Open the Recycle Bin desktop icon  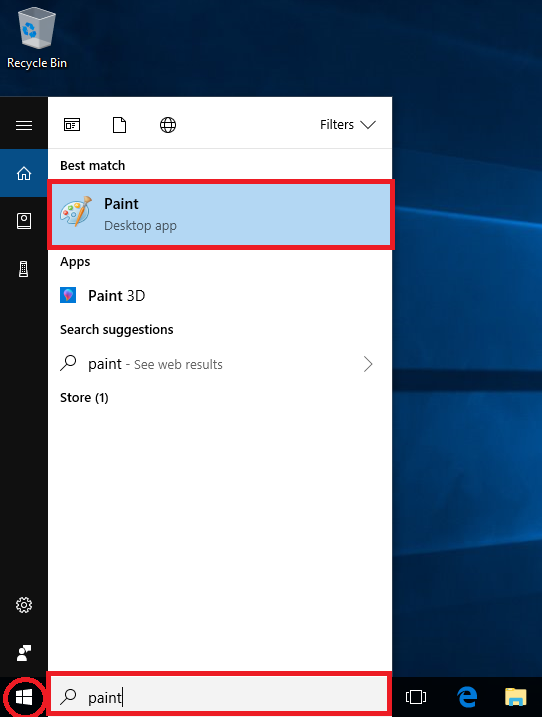click(x=37, y=39)
